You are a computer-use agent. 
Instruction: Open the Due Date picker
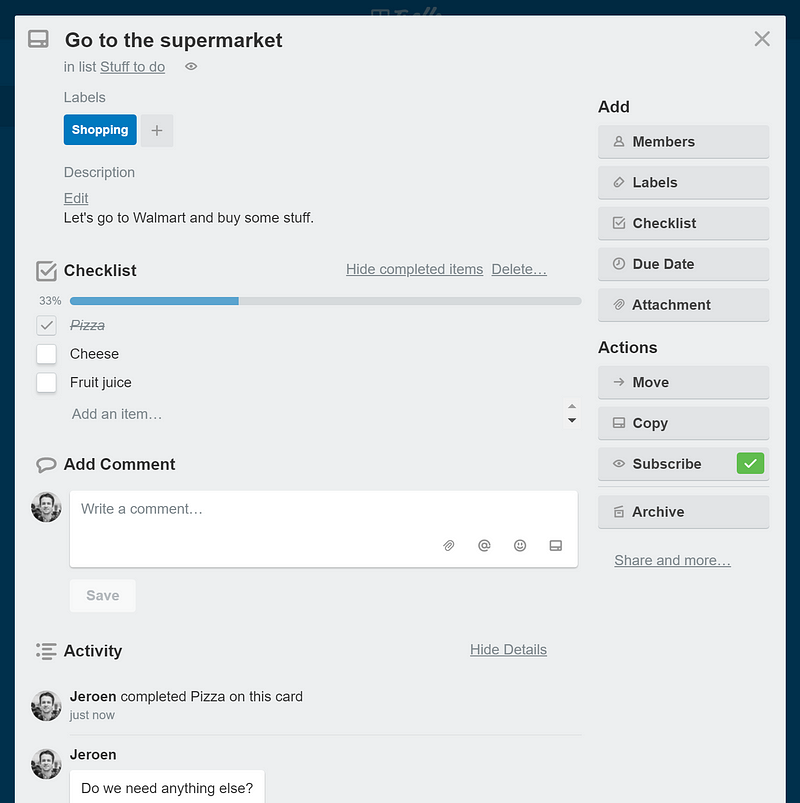(x=683, y=264)
